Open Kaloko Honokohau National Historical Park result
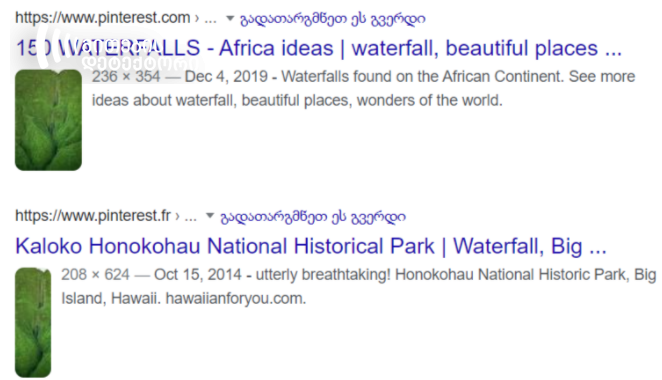Image resolution: width=662 pixels, height=380 pixels. [x=311, y=246]
